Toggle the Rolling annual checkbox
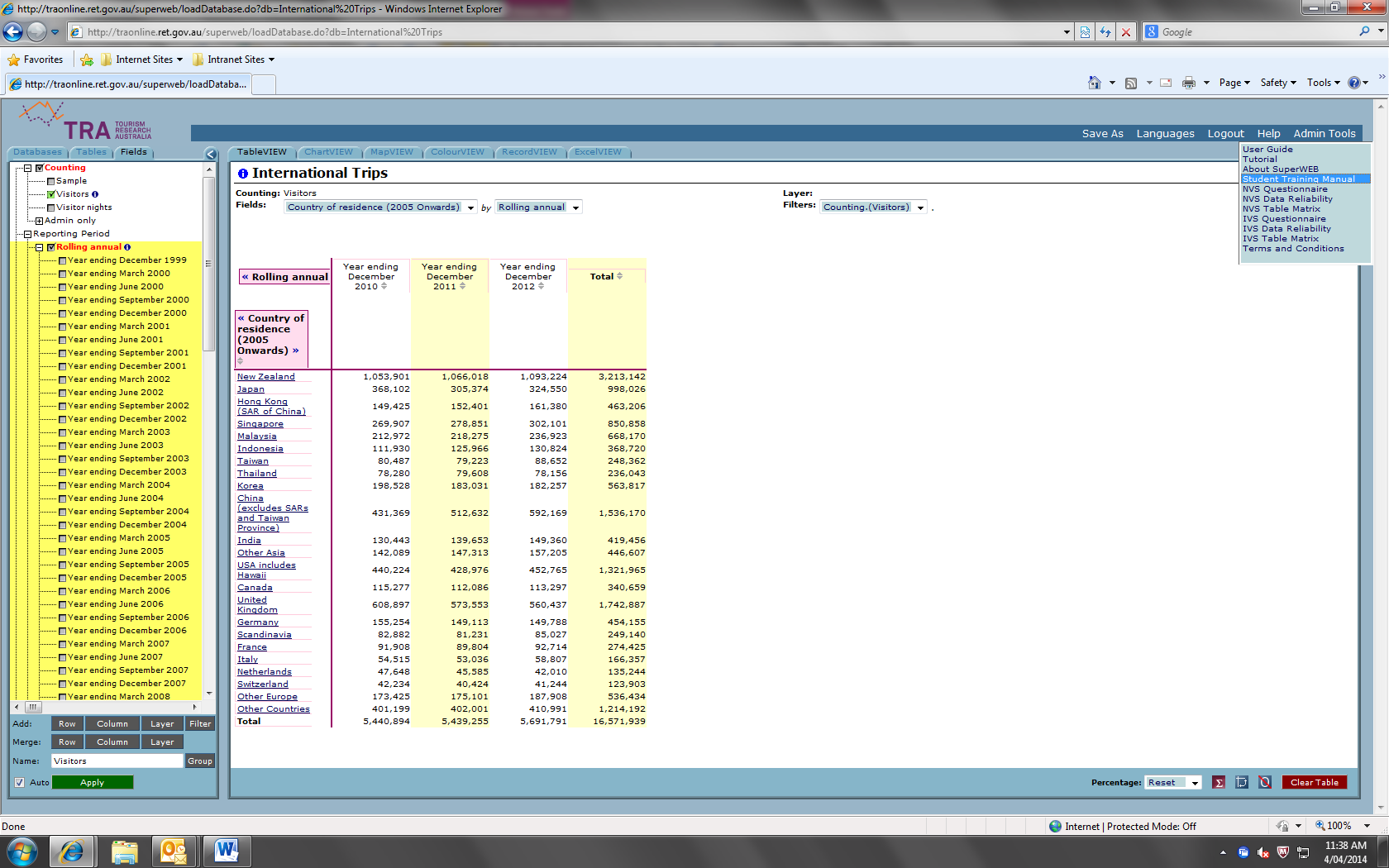The height and width of the screenshot is (868, 1389). coord(51,247)
